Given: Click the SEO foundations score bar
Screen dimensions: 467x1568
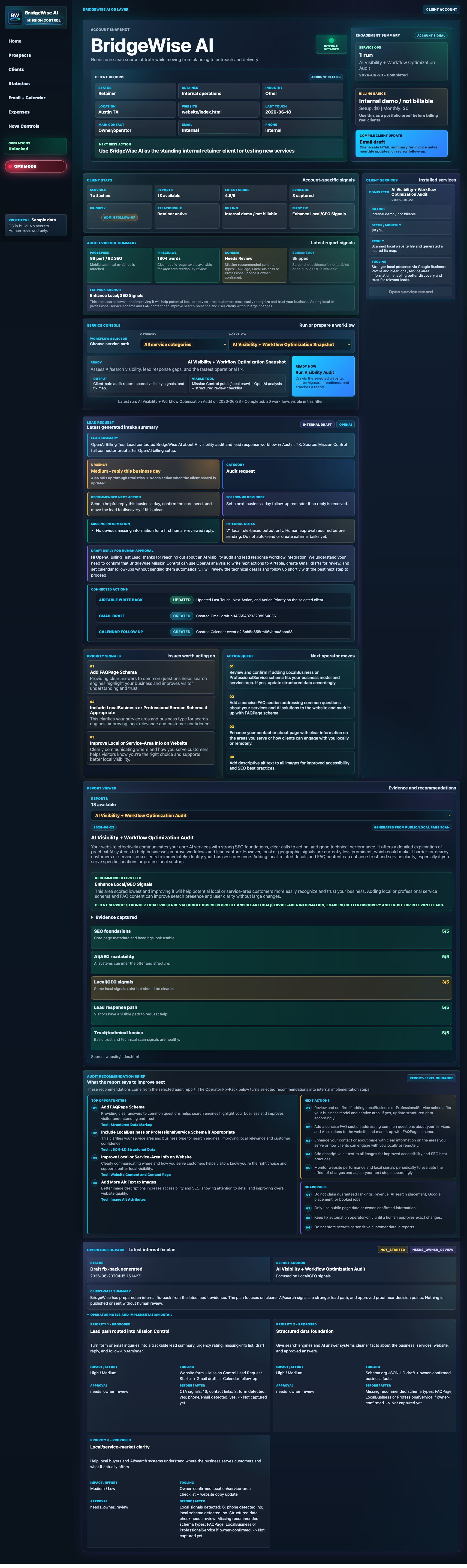Looking at the screenshot, I should 271,937.
